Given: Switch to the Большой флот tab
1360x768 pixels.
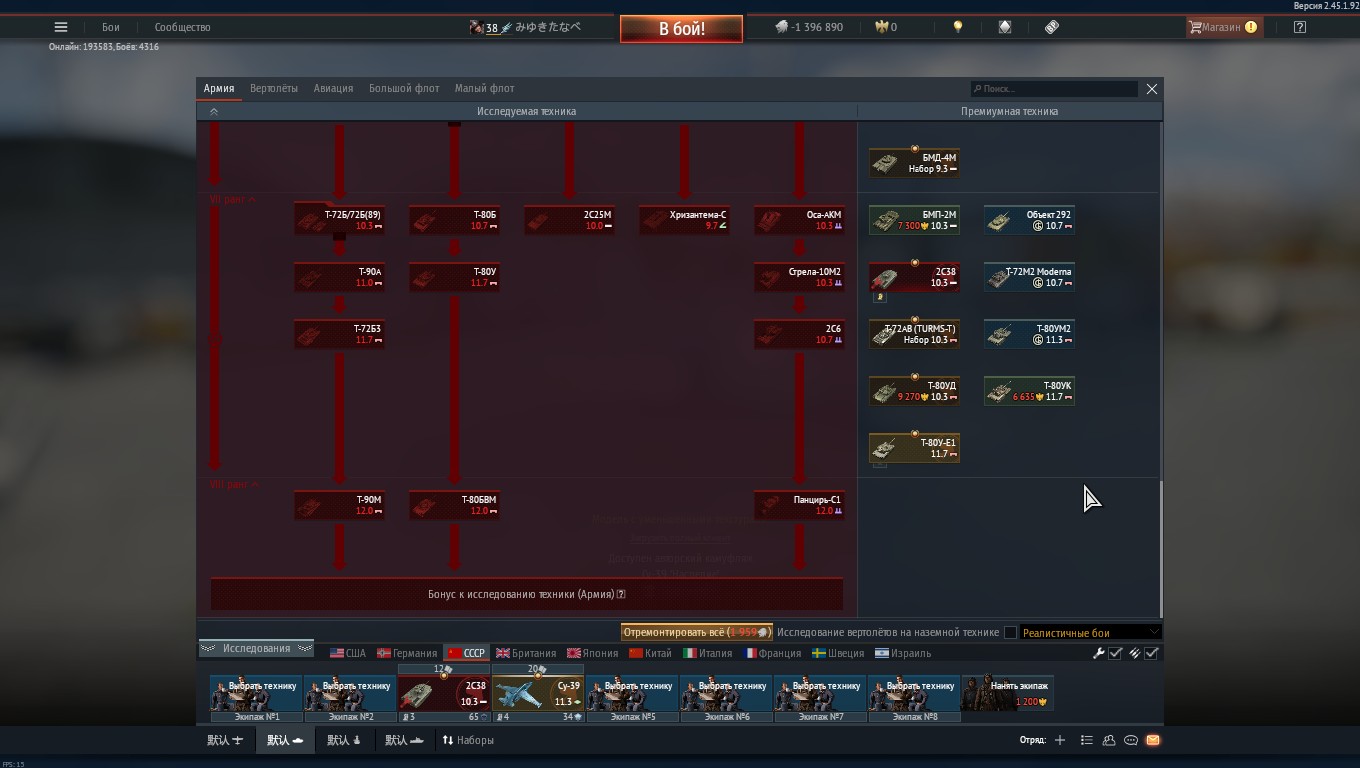Looking at the screenshot, I should coord(404,88).
